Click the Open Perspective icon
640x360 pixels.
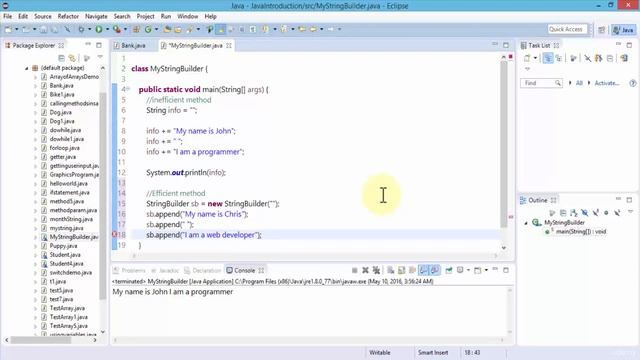pyautogui.click(x=602, y=30)
